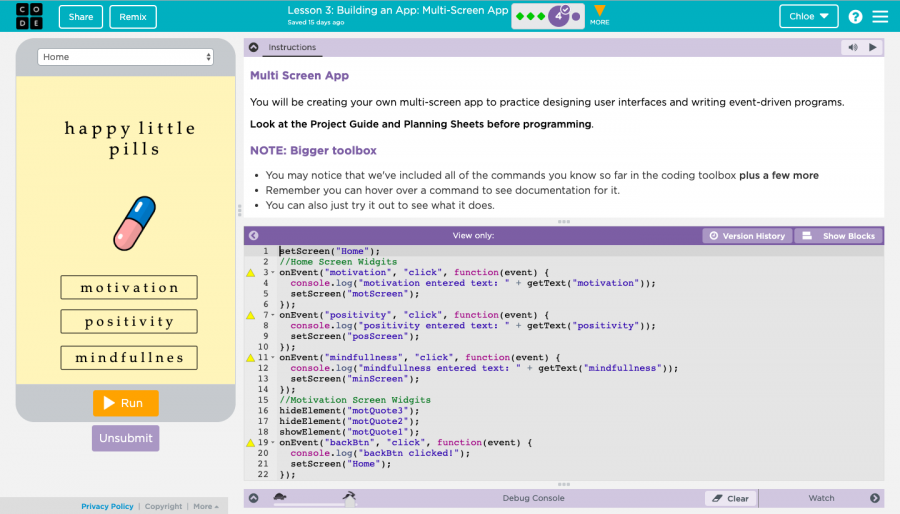
Task: Open the Copyright link
Action: (x=163, y=506)
